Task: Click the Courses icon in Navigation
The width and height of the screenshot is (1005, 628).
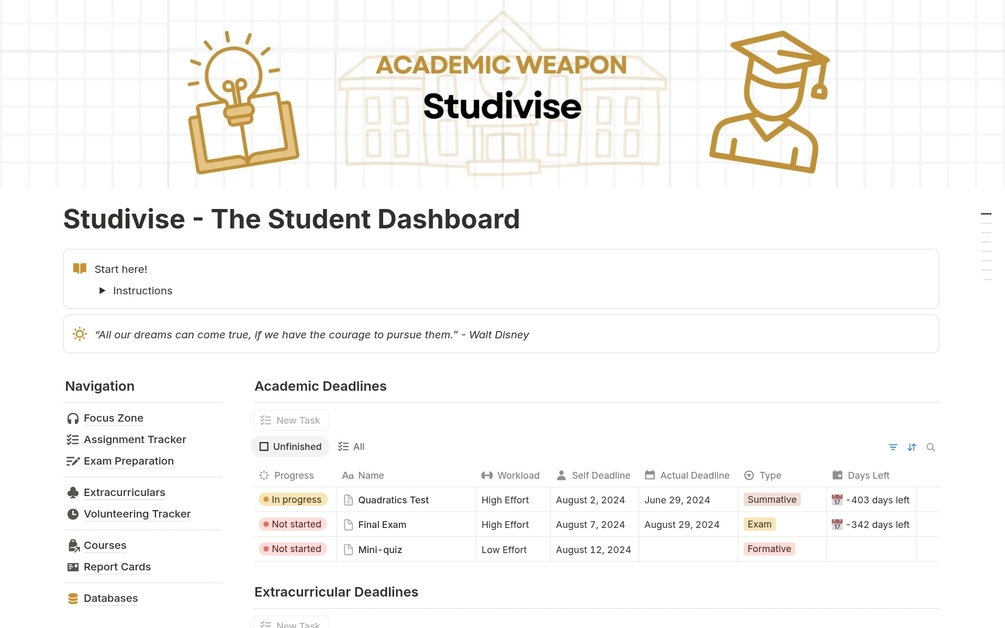Action: point(72,545)
